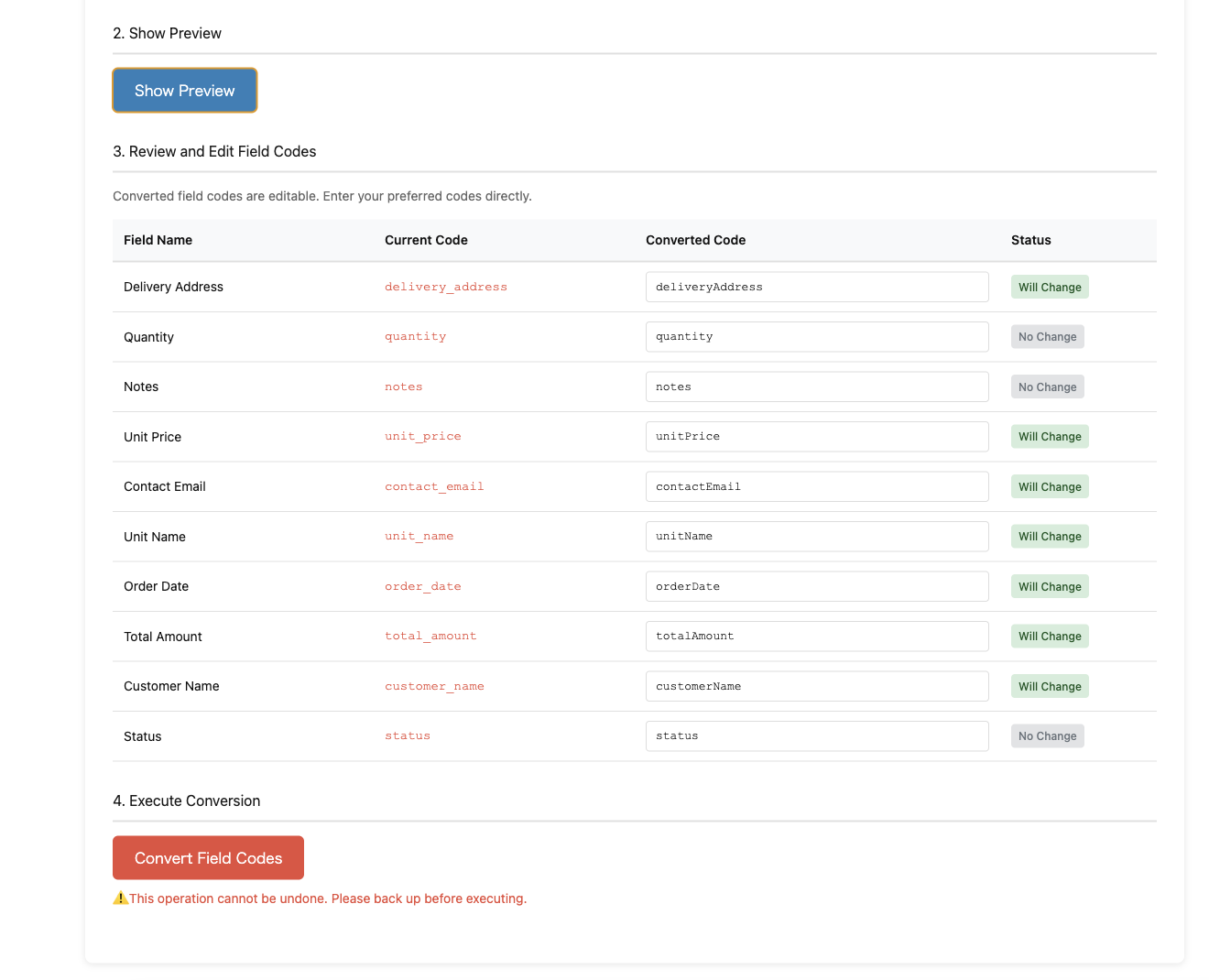Edit the unitName converted code field

817,537
